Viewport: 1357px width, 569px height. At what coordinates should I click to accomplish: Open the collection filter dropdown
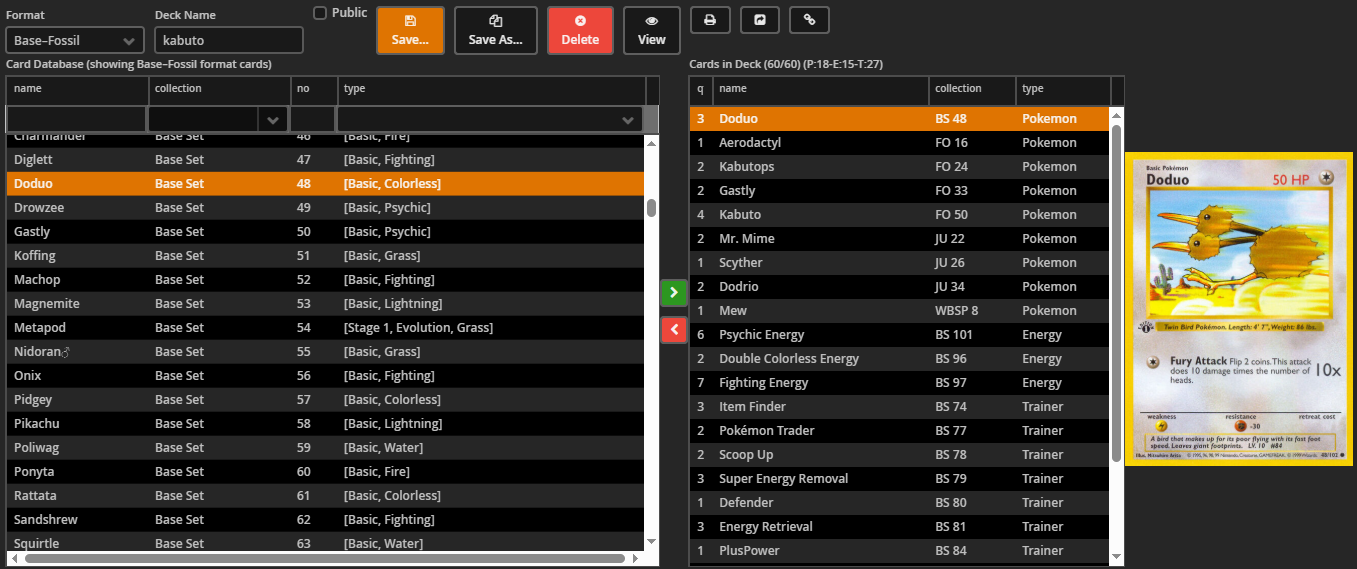272,120
